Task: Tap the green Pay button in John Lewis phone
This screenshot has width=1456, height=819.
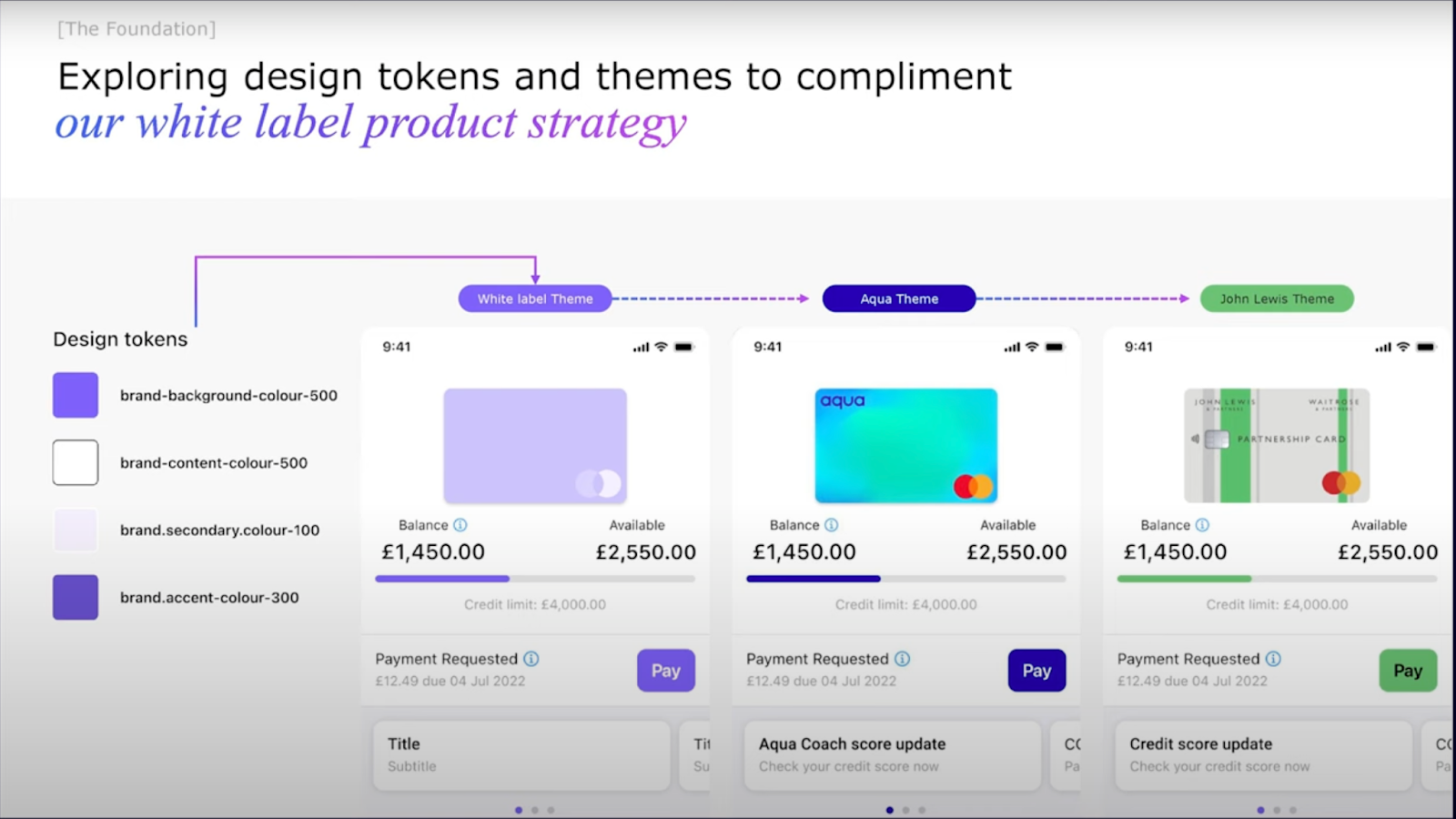Action: tap(1408, 671)
